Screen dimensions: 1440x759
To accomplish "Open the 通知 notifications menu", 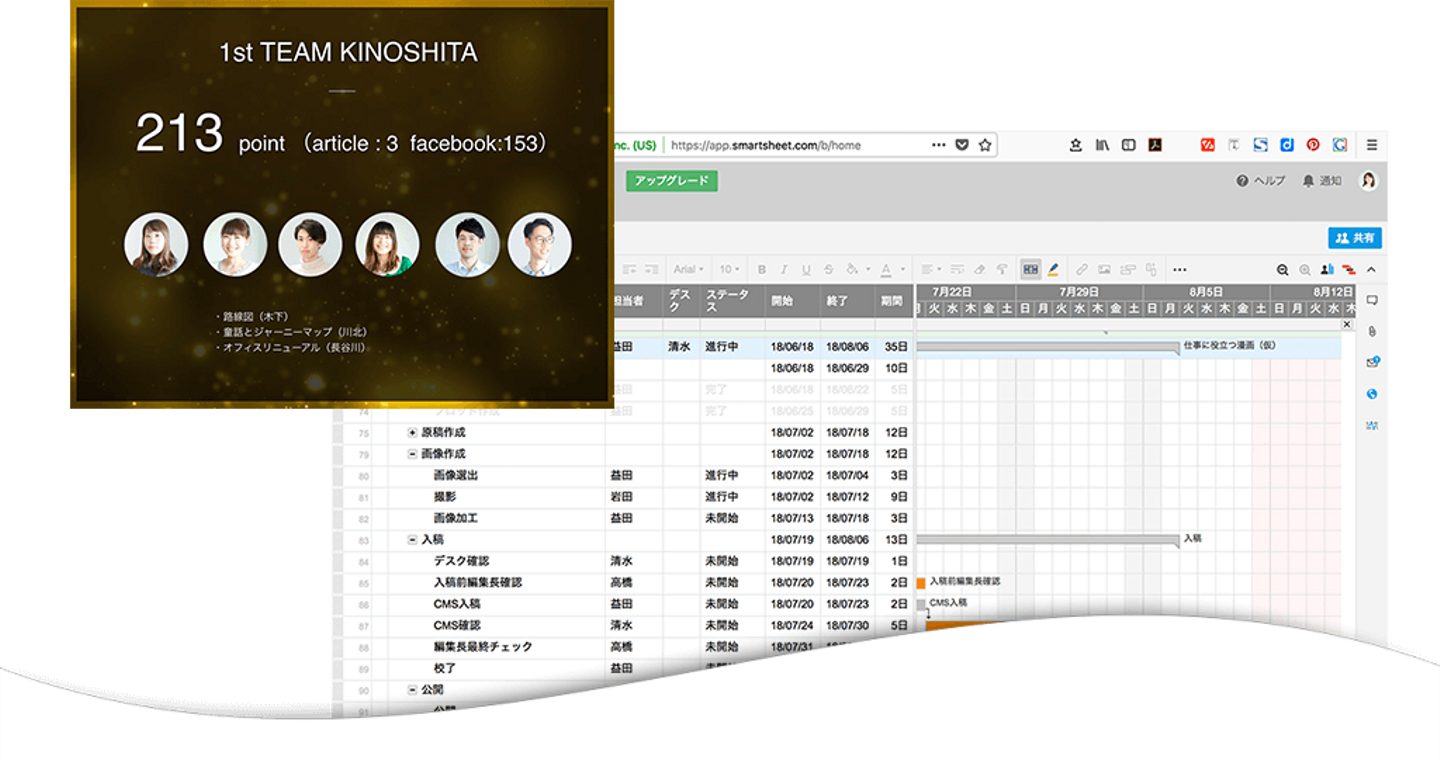I will [x=1322, y=181].
